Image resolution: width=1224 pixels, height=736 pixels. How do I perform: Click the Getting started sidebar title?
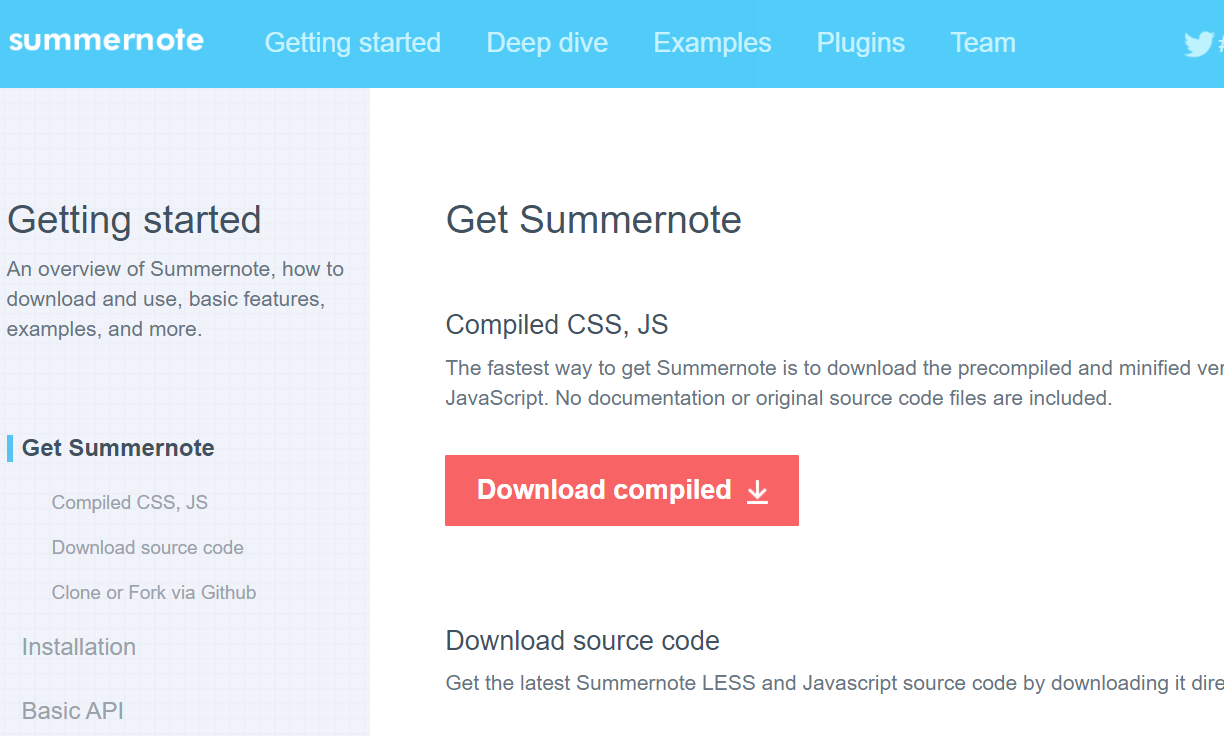pos(134,220)
